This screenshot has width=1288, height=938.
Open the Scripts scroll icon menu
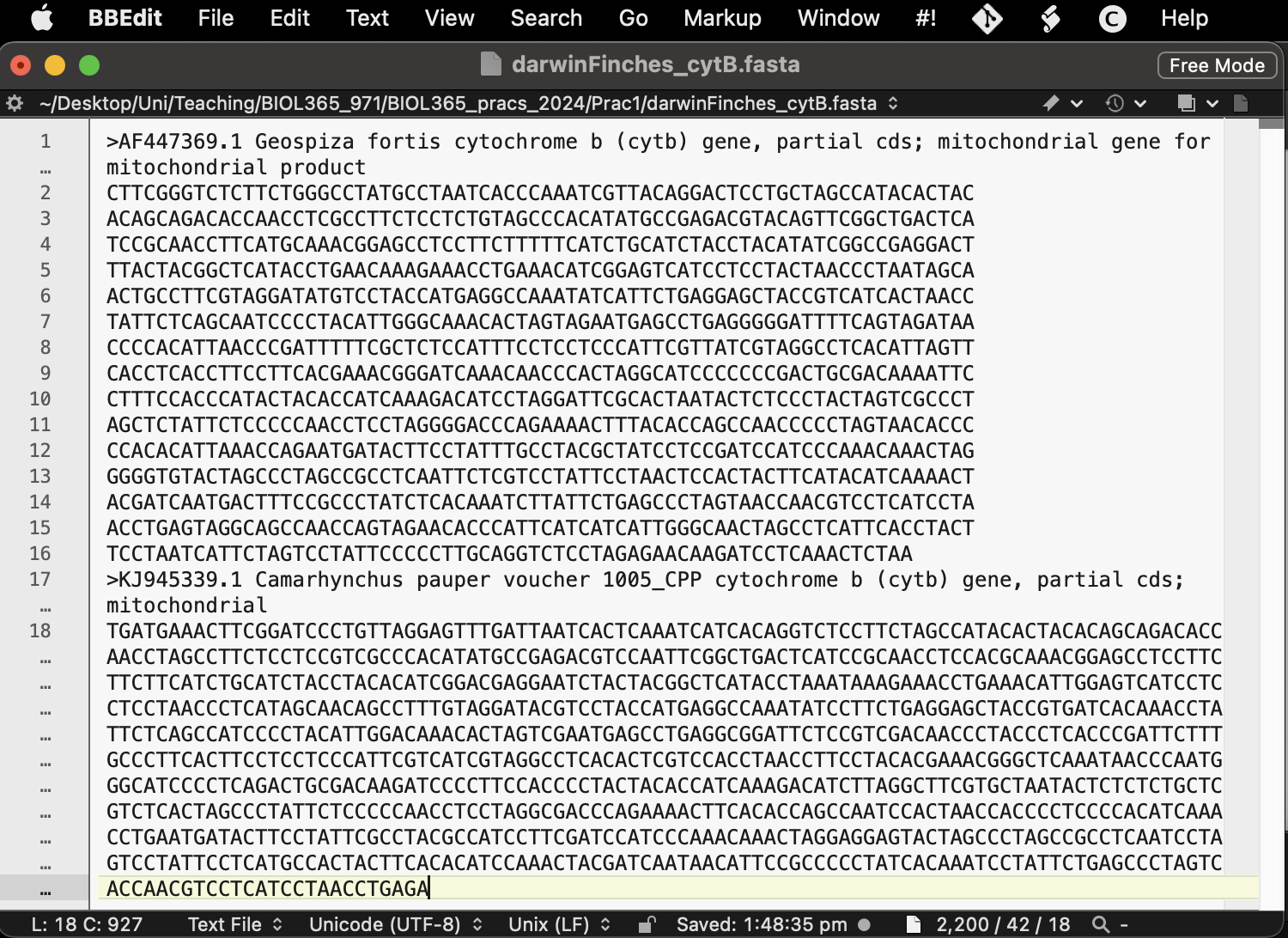[x=1050, y=18]
